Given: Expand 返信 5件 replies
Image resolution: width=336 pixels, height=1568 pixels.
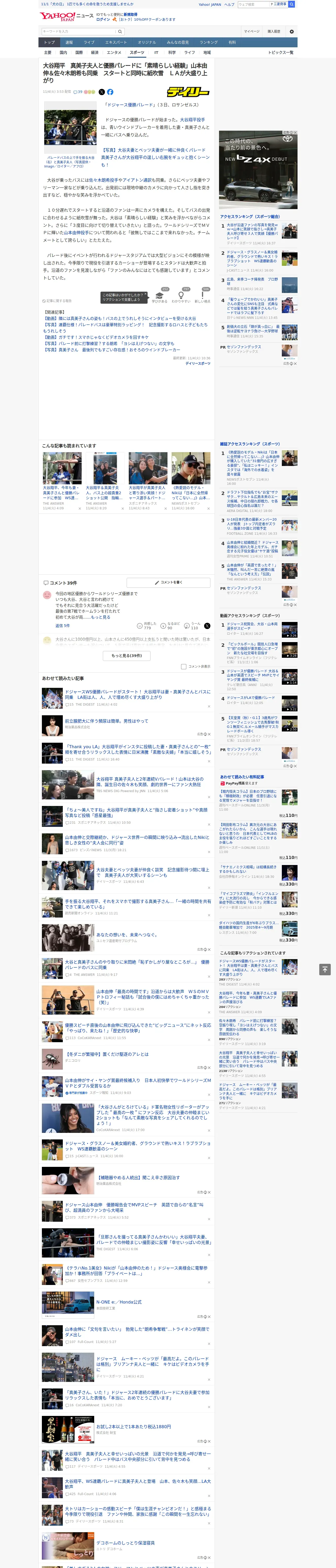Looking at the screenshot, I should tap(63, 626).
